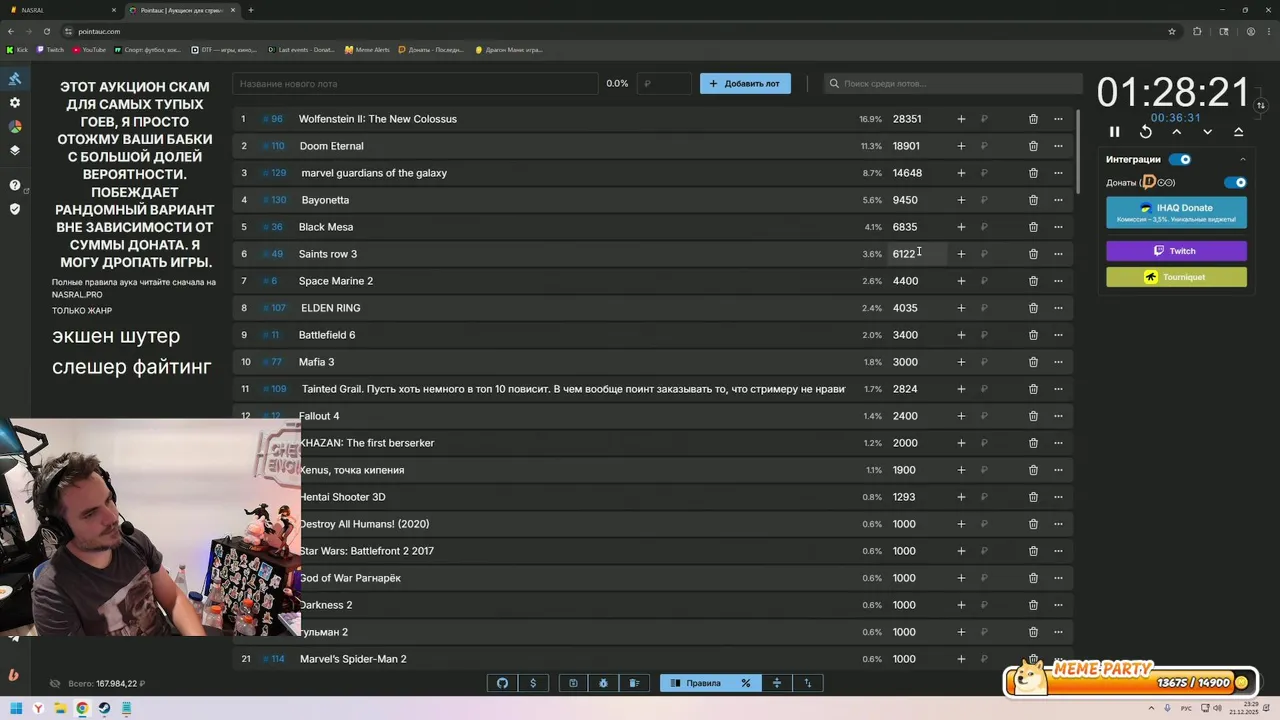Screen dimensions: 1280x720
Task: Open the Kick bookmark
Action: pos(17,49)
